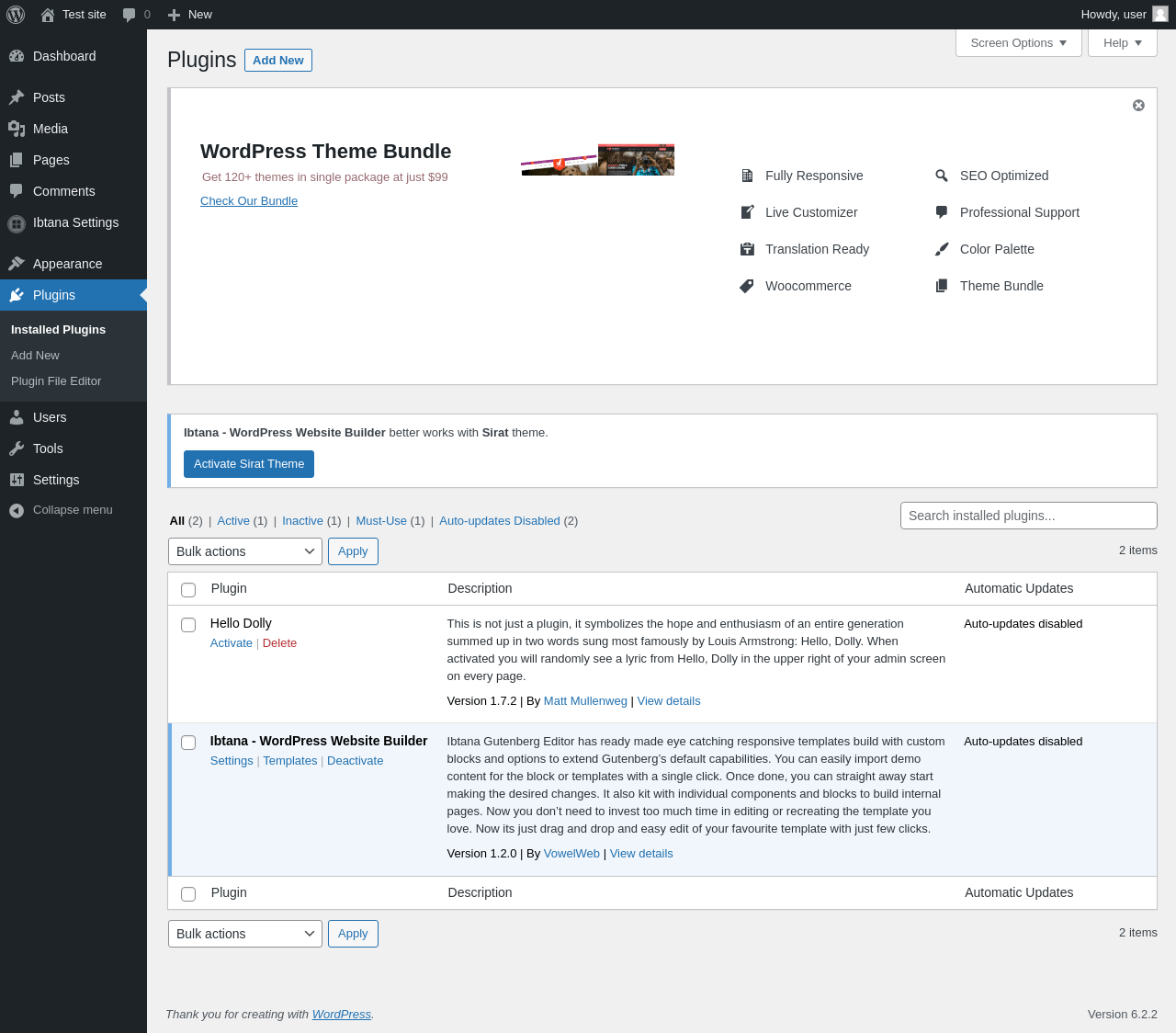Expand Screen Options panel
This screenshot has width=1176, height=1033.
(x=1019, y=43)
